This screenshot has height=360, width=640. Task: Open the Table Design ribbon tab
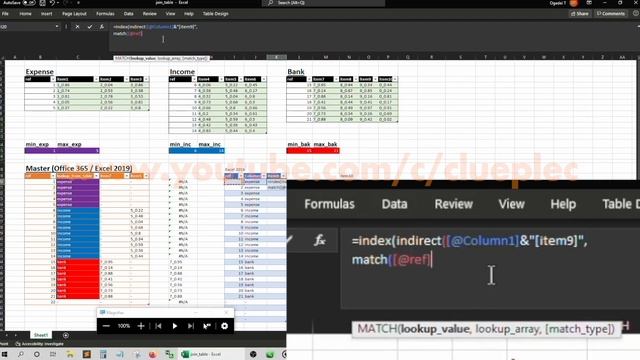(x=216, y=13)
